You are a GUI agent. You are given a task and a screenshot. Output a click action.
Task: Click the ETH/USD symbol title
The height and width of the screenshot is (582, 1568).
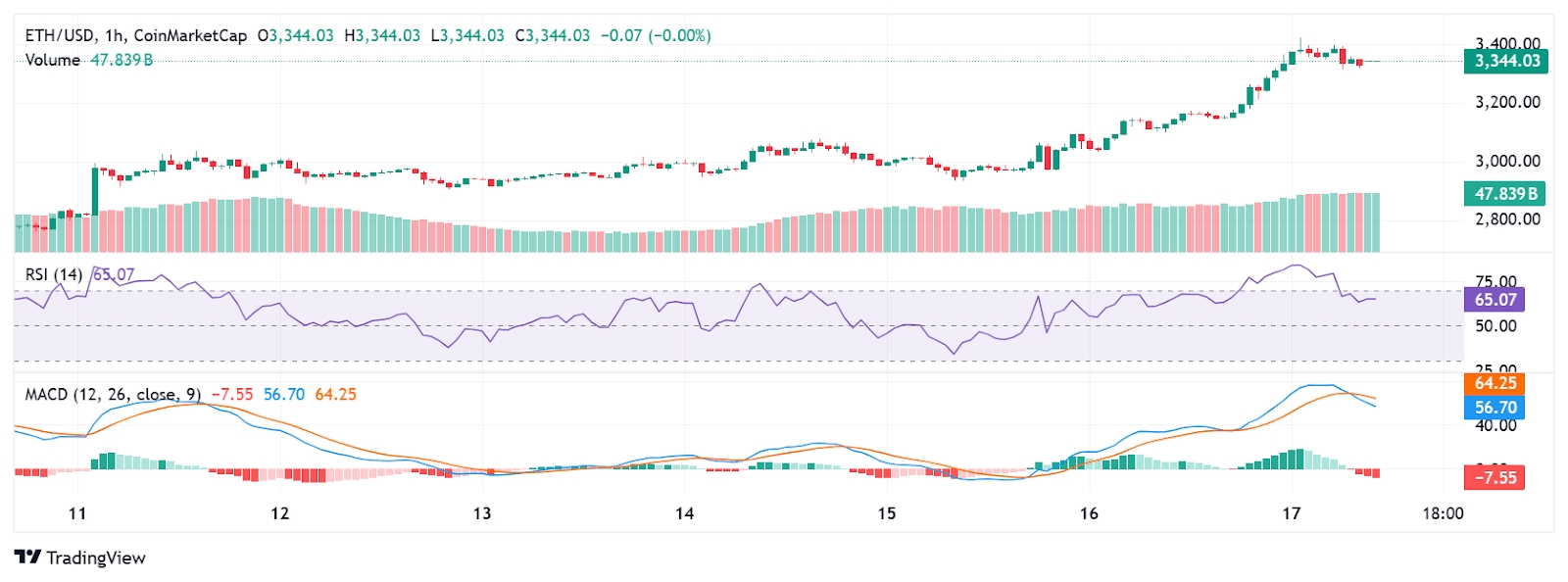pos(60,35)
